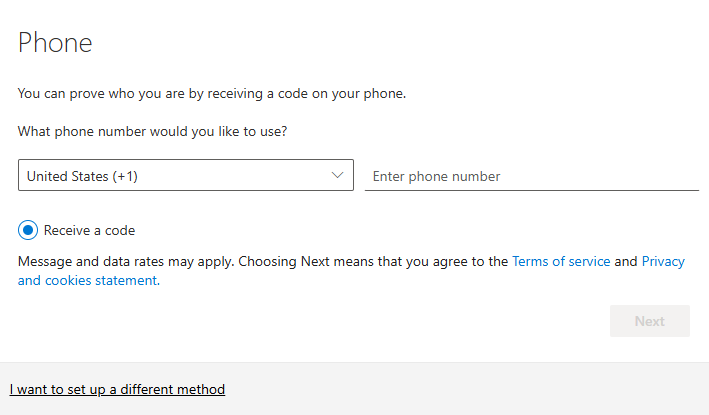Choose I want to set up a different method
Viewport: 709px width, 415px height.
[117, 389]
